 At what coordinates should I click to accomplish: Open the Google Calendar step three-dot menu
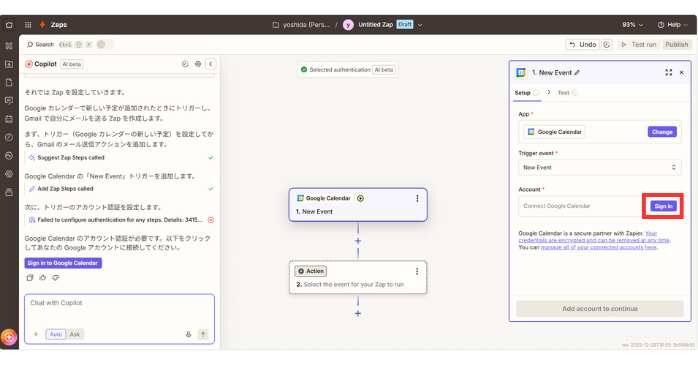pos(417,199)
